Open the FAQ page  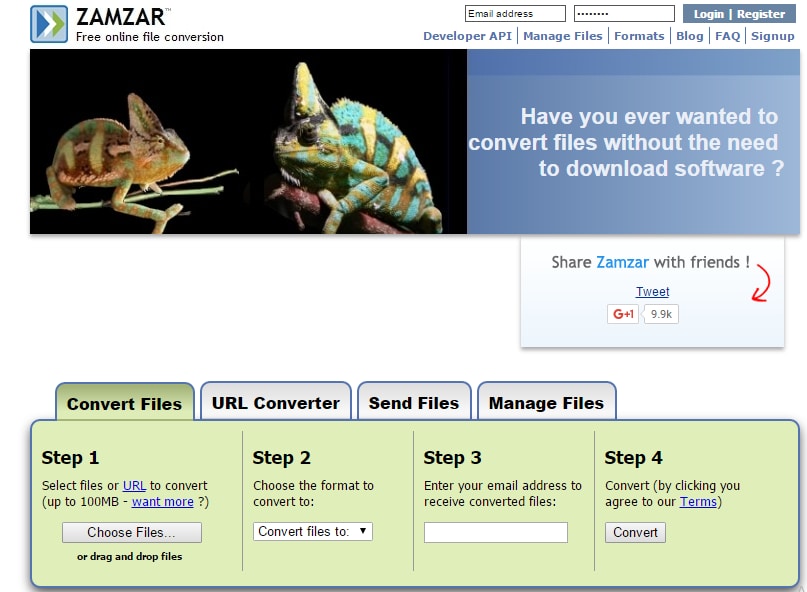(x=727, y=36)
